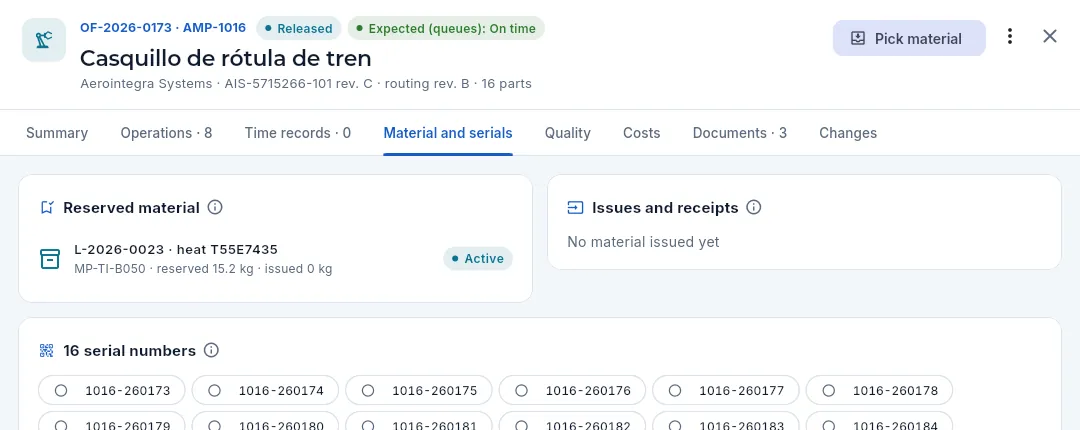Click the Reserved material bookmark icon
Image resolution: width=1080 pixels, height=430 pixels.
pos(47,207)
